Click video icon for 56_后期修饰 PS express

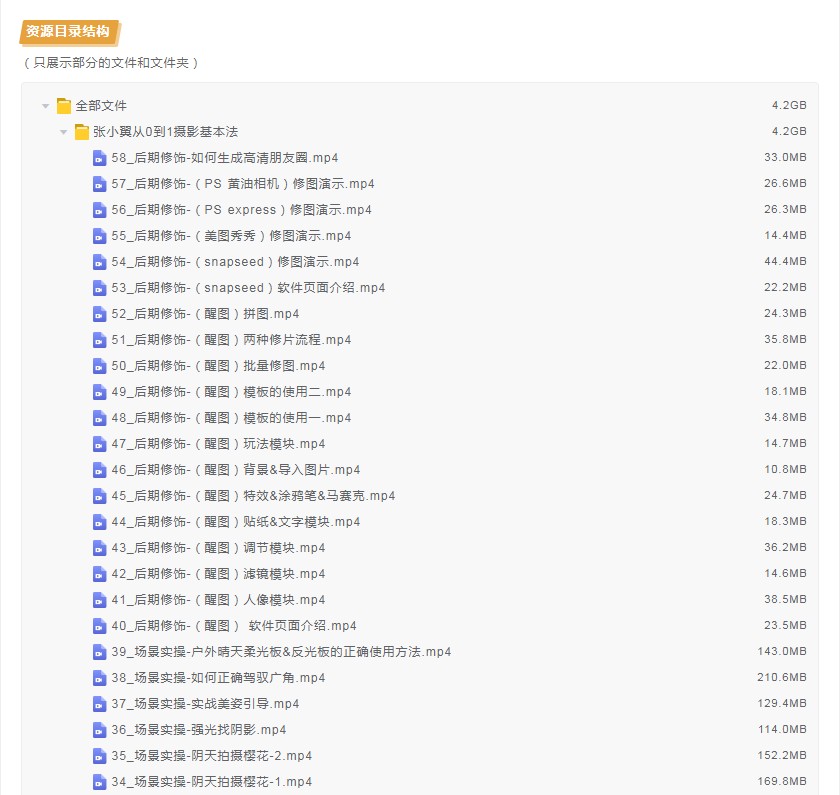click(x=100, y=210)
